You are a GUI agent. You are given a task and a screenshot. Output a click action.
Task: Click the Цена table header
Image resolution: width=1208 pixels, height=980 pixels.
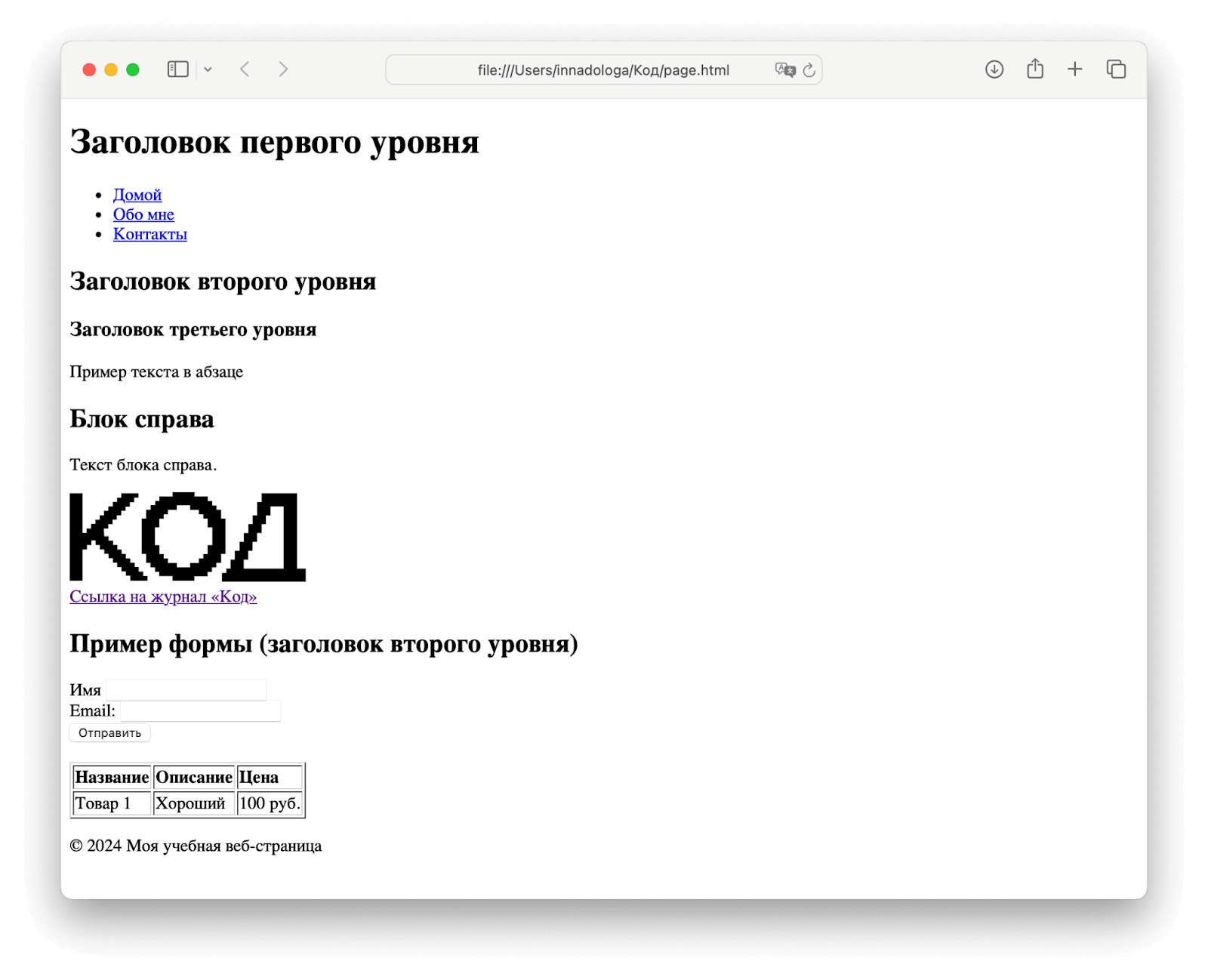tap(270, 777)
